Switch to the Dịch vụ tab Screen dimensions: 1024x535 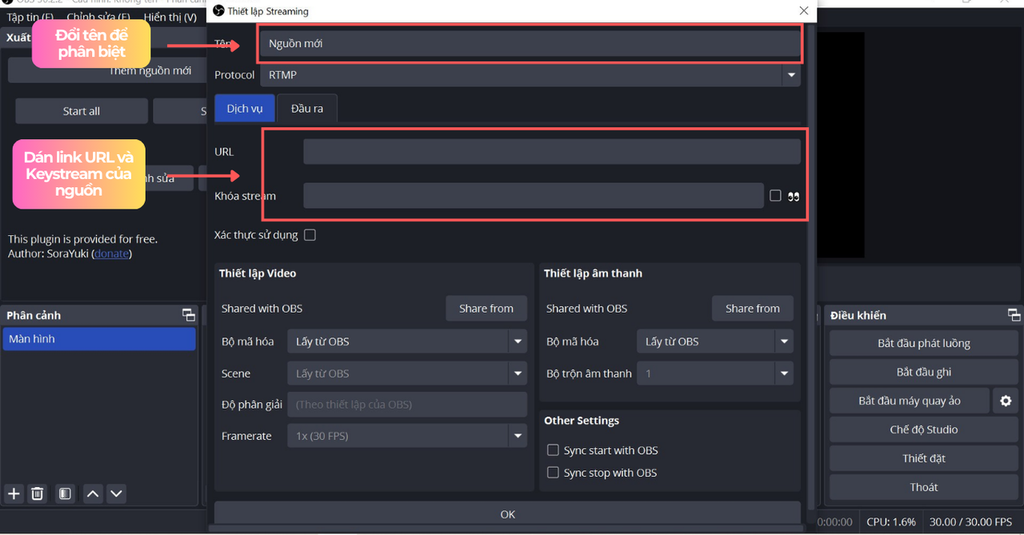tap(245, 108)
